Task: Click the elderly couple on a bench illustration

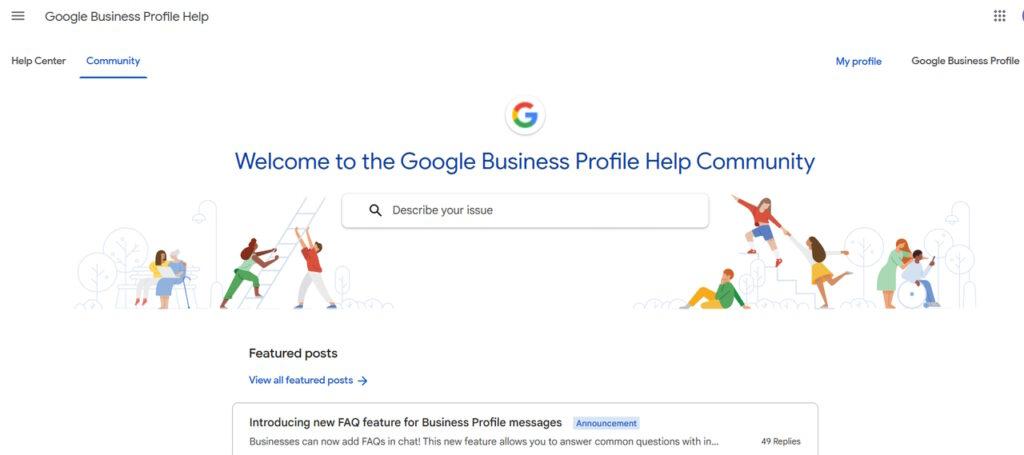Action: point(163,278)
